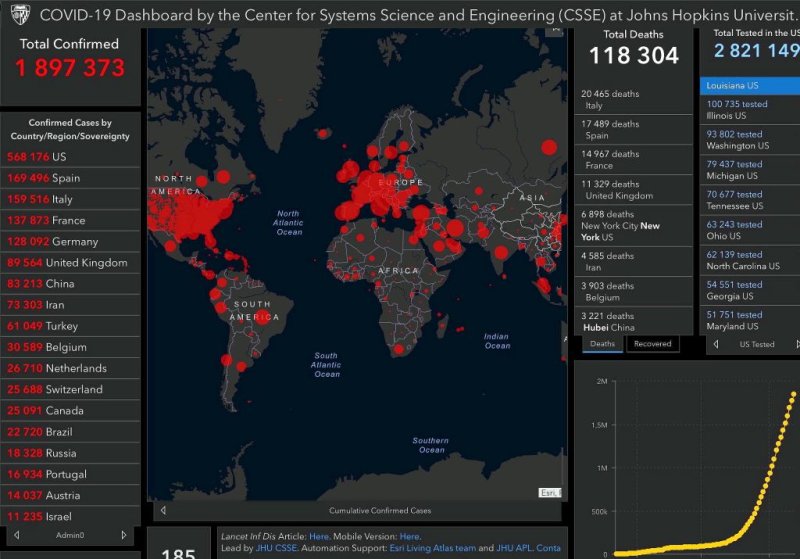The width and height of the screenshot is (800, 559).
Task: Click the Total Confirmed 1 897 373 figure
Action: pyautogui.click(x=69, y=68)
